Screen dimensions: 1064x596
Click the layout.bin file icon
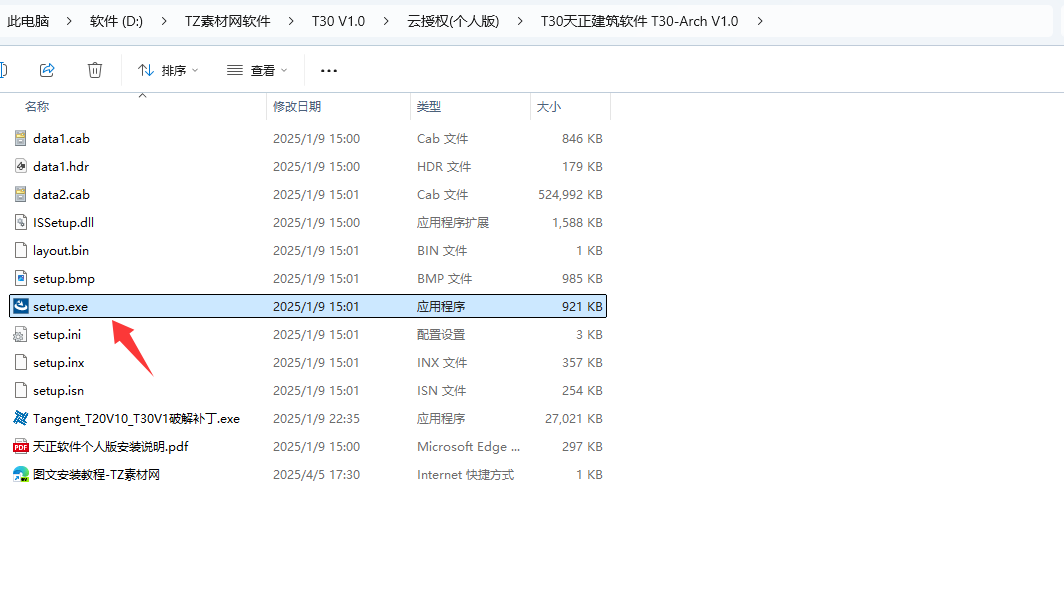pos(21,250)
